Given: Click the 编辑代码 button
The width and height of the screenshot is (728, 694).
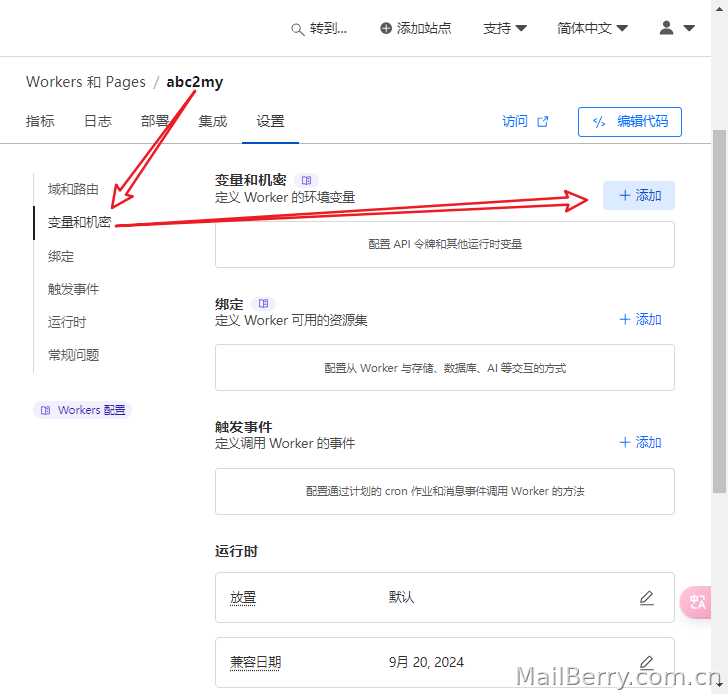Looking at the screenshot, I should 630,122.
